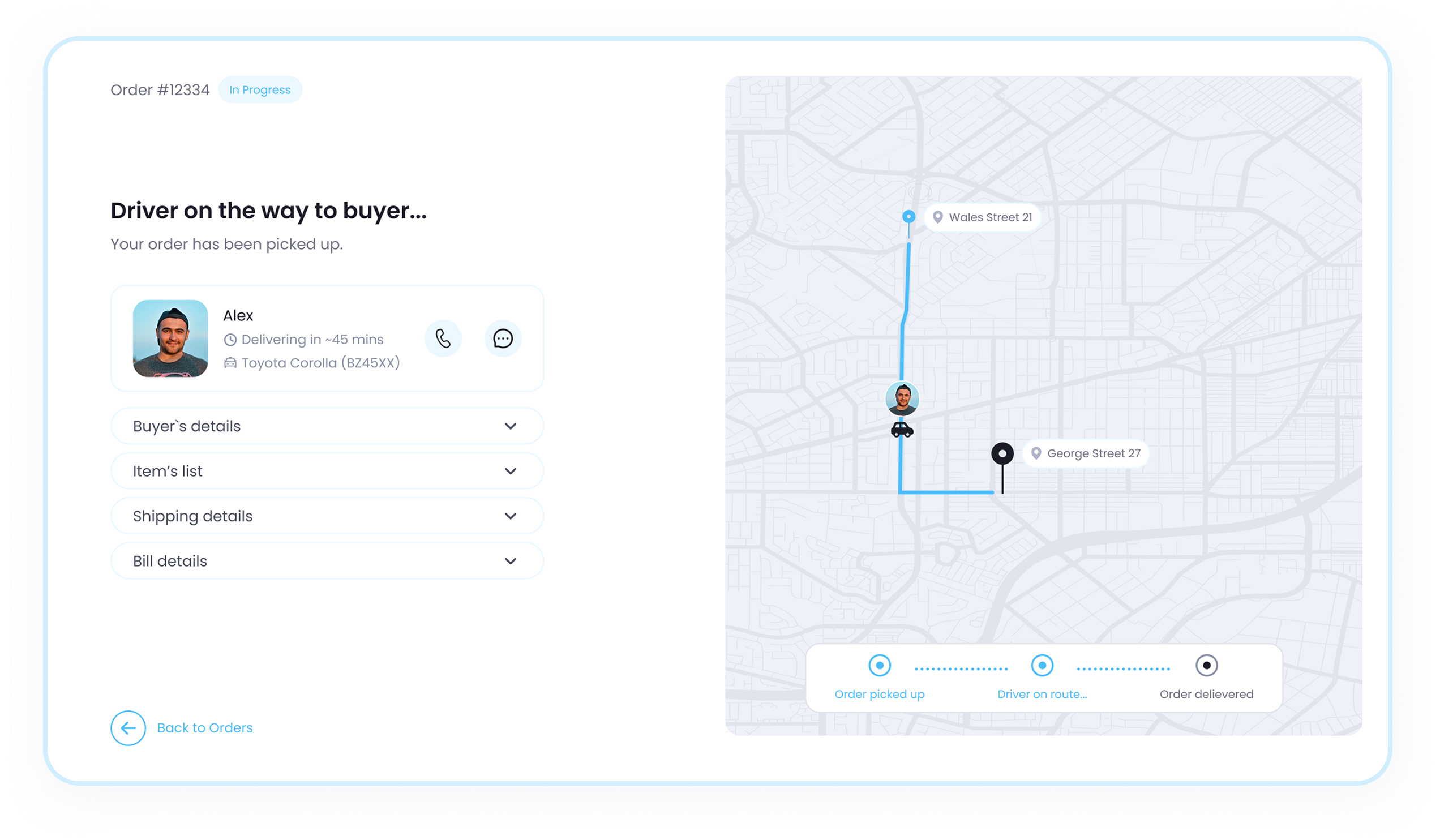Click the destination pin marker on map
This screenshot has height=840, width=1440.
pos(1002,454)
